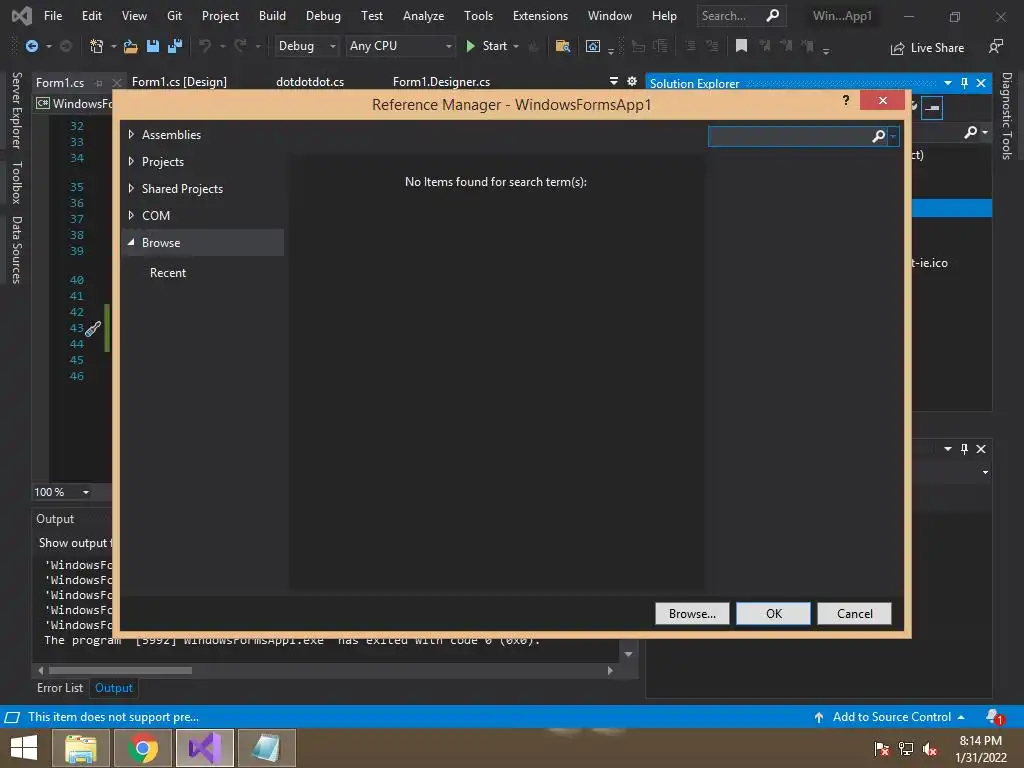Screen dimensions: 1024x768
Task: Click the navigate backward arrow icon
Action: coord(31,46)
